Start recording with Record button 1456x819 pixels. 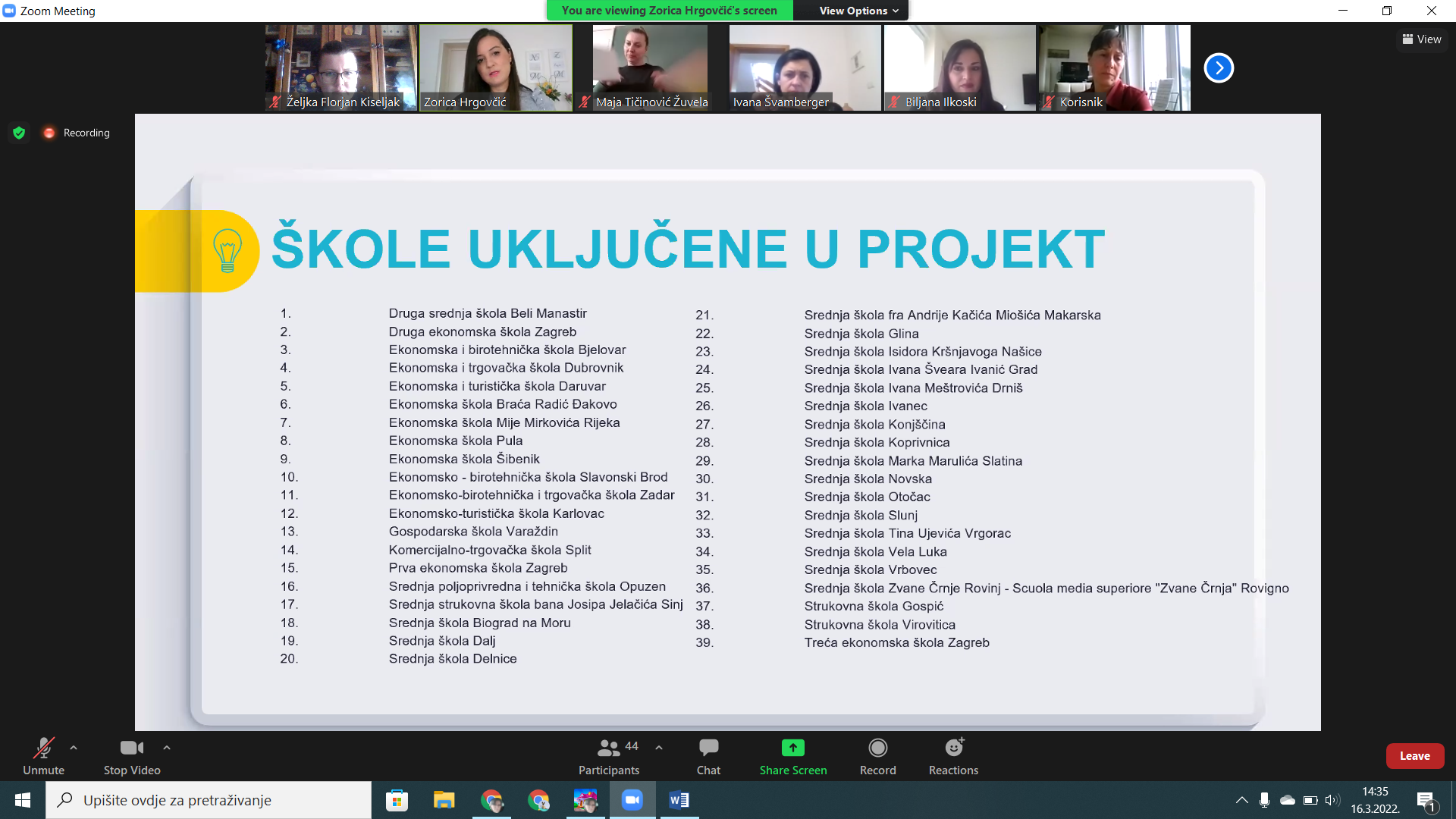coord(877,756)
